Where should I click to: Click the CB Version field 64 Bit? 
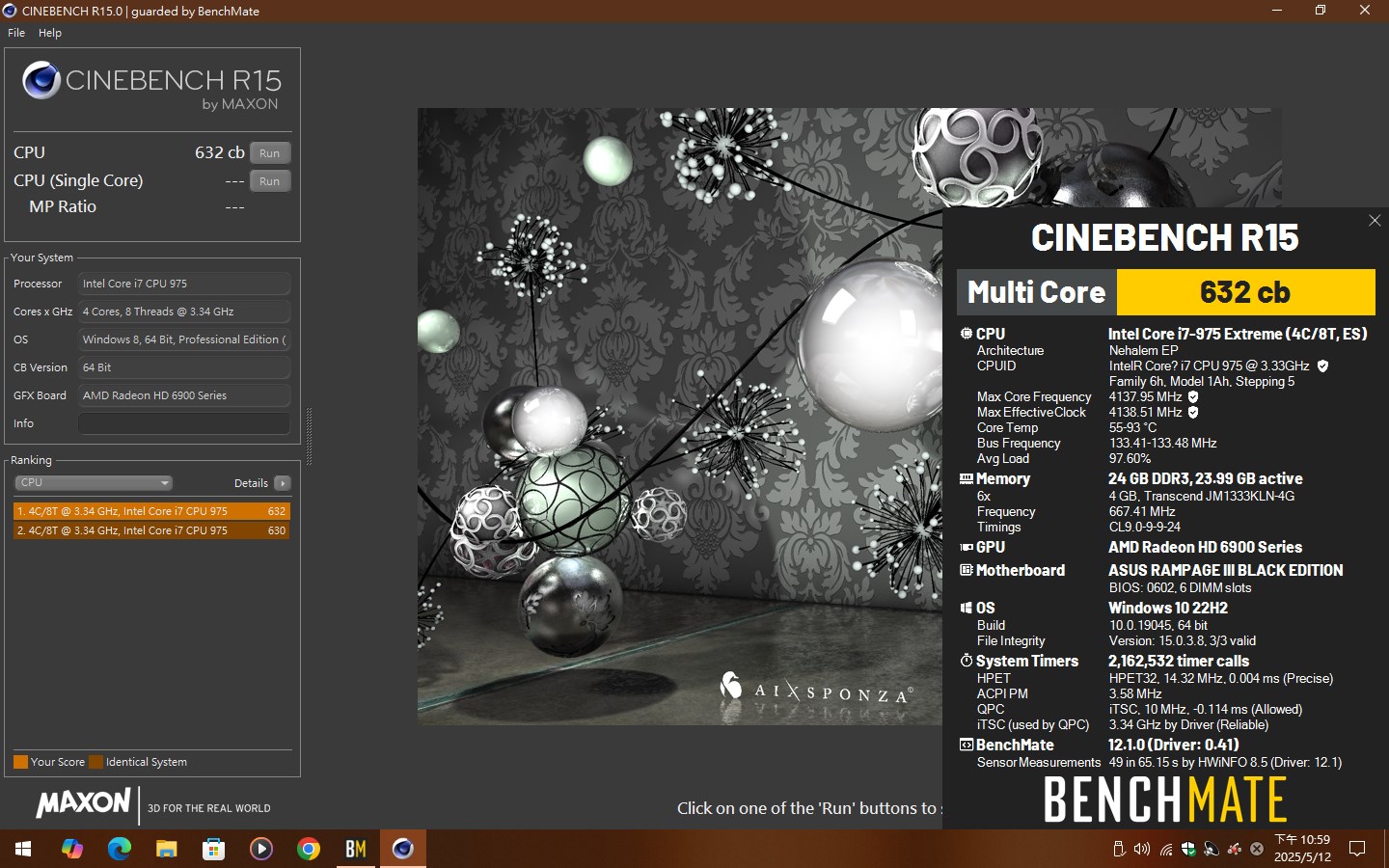[184, 367]
